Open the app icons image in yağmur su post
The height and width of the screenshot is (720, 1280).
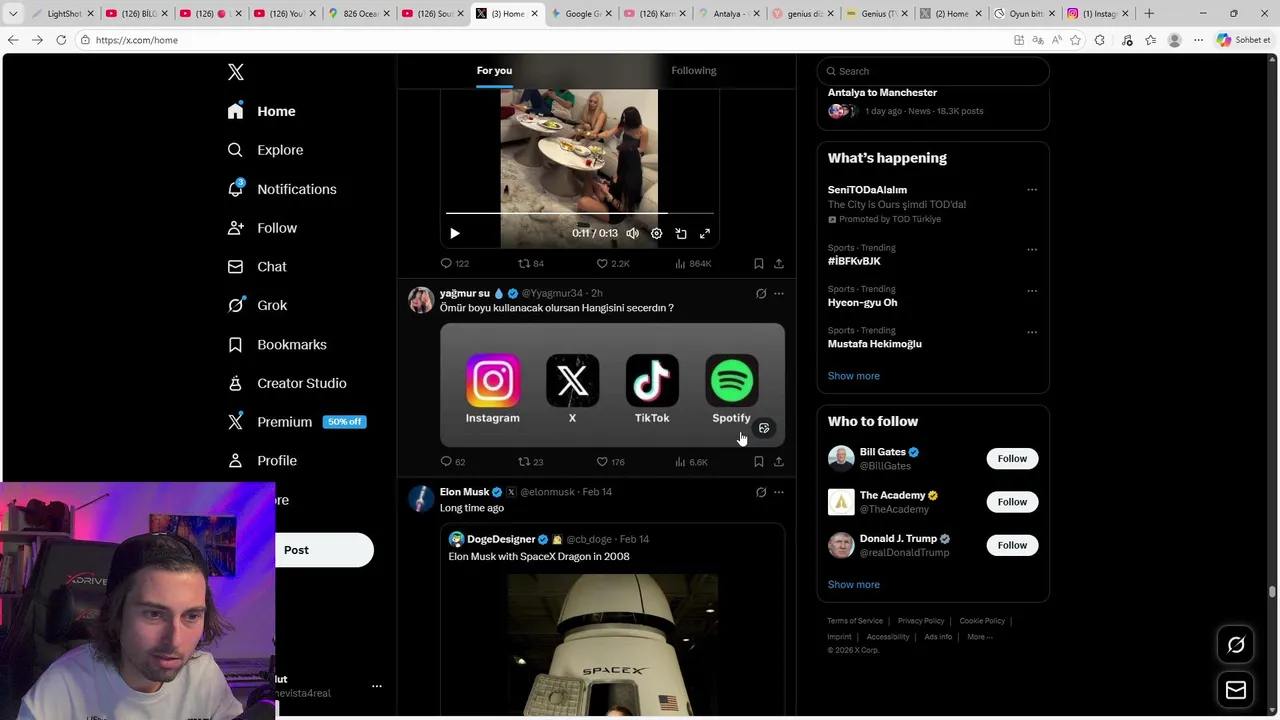pyautogui.click(x=612, y=385)
